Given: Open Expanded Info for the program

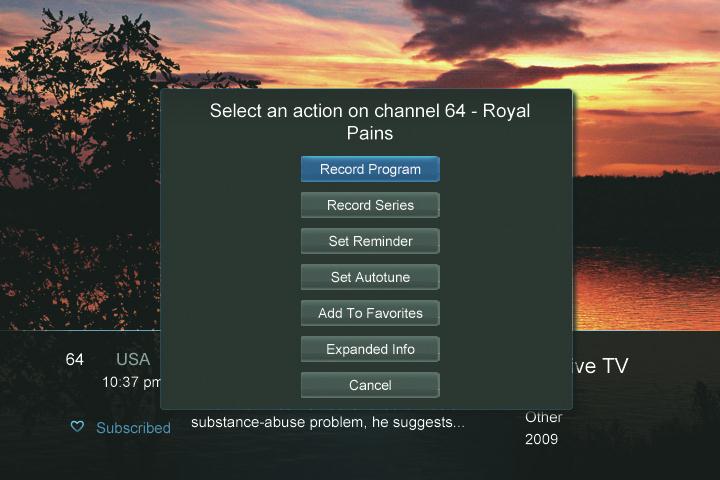Looking at the screenshot, I should [370, 349].
